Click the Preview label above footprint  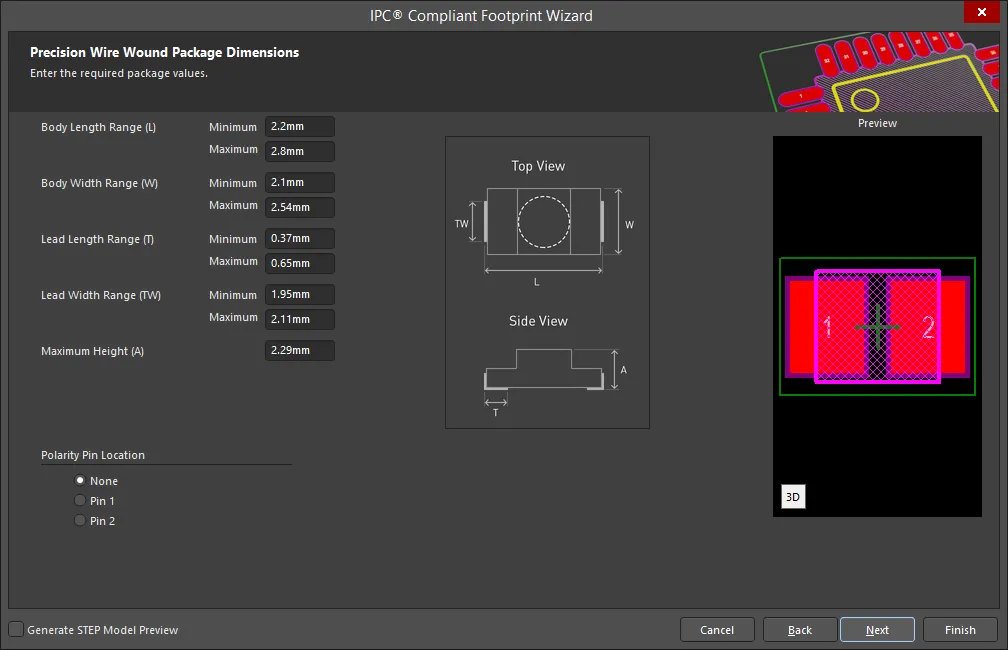click(877, 123)
